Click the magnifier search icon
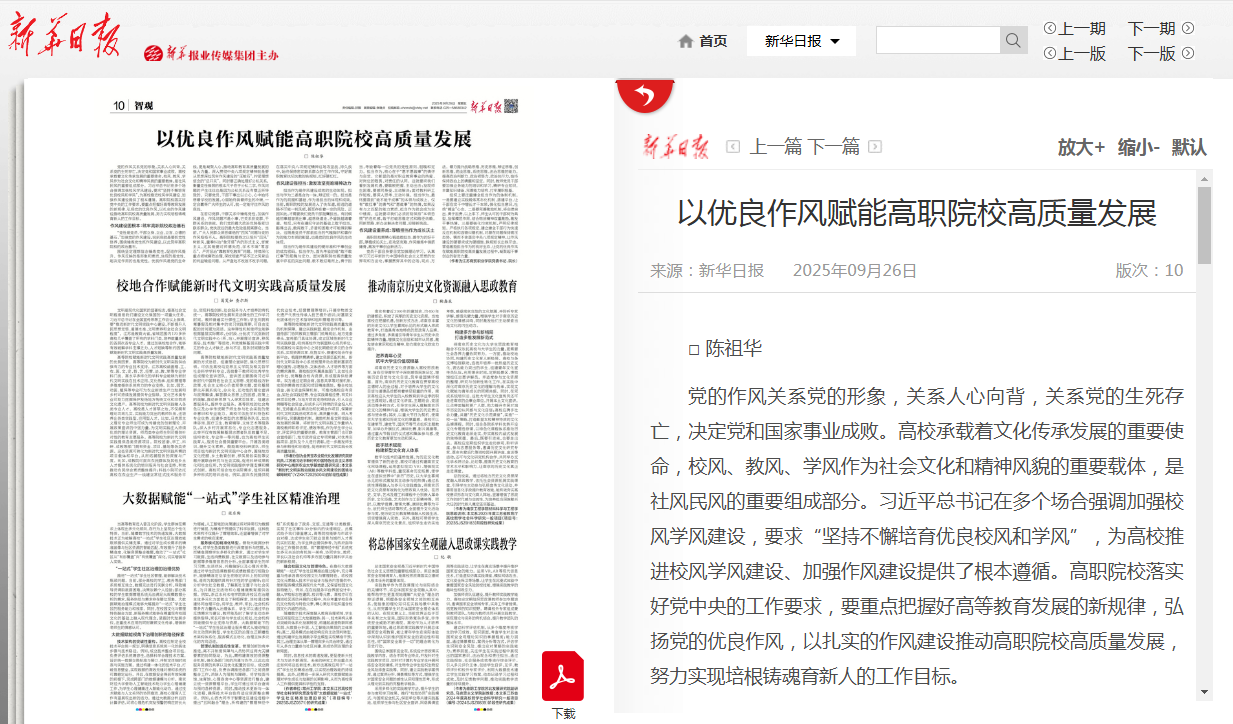Viewport: 1233px width, 724px height. 1014,40
